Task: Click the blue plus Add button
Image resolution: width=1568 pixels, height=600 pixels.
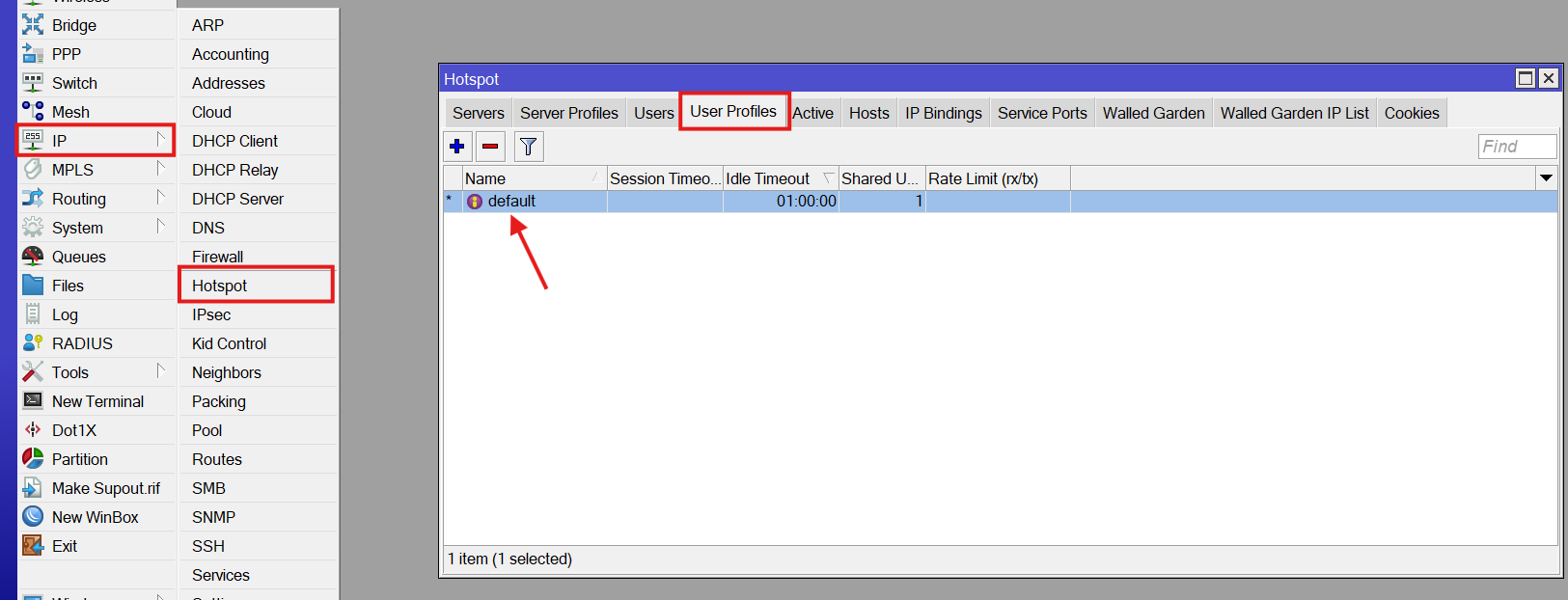Action: 457,147
